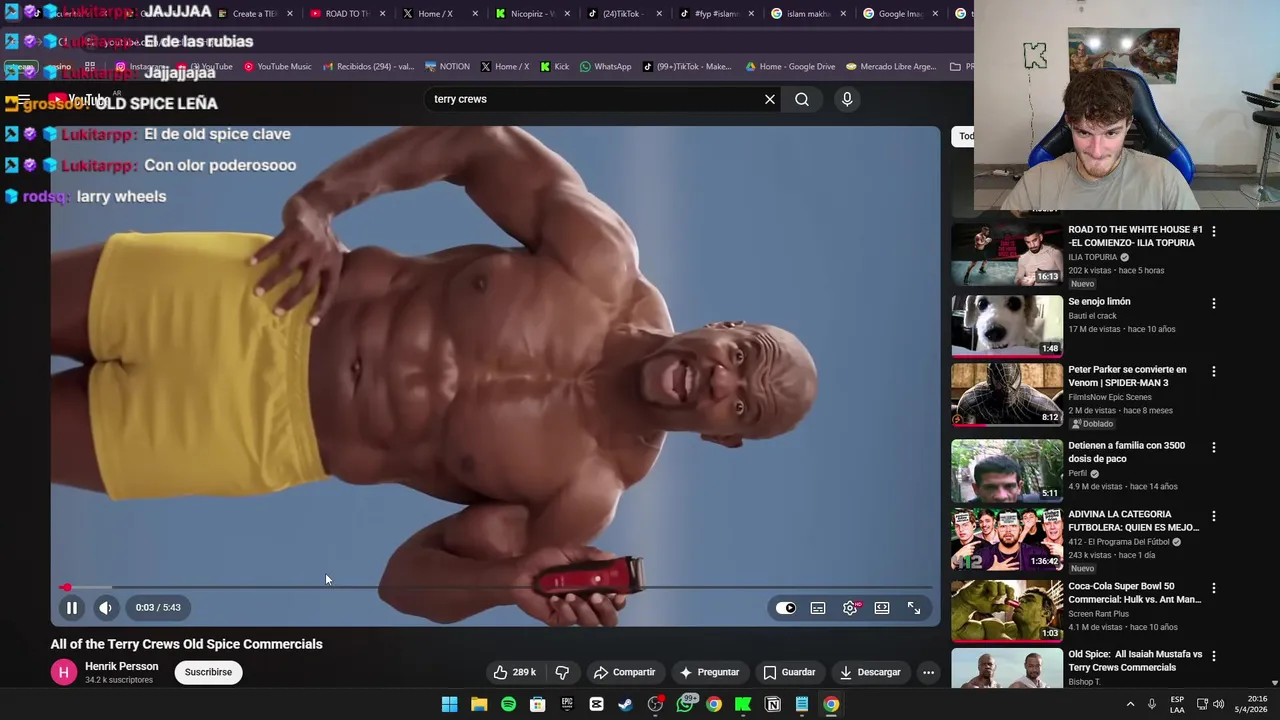
Task: Open the WhatsApp bookmark
Action: [x=605, y=67]
